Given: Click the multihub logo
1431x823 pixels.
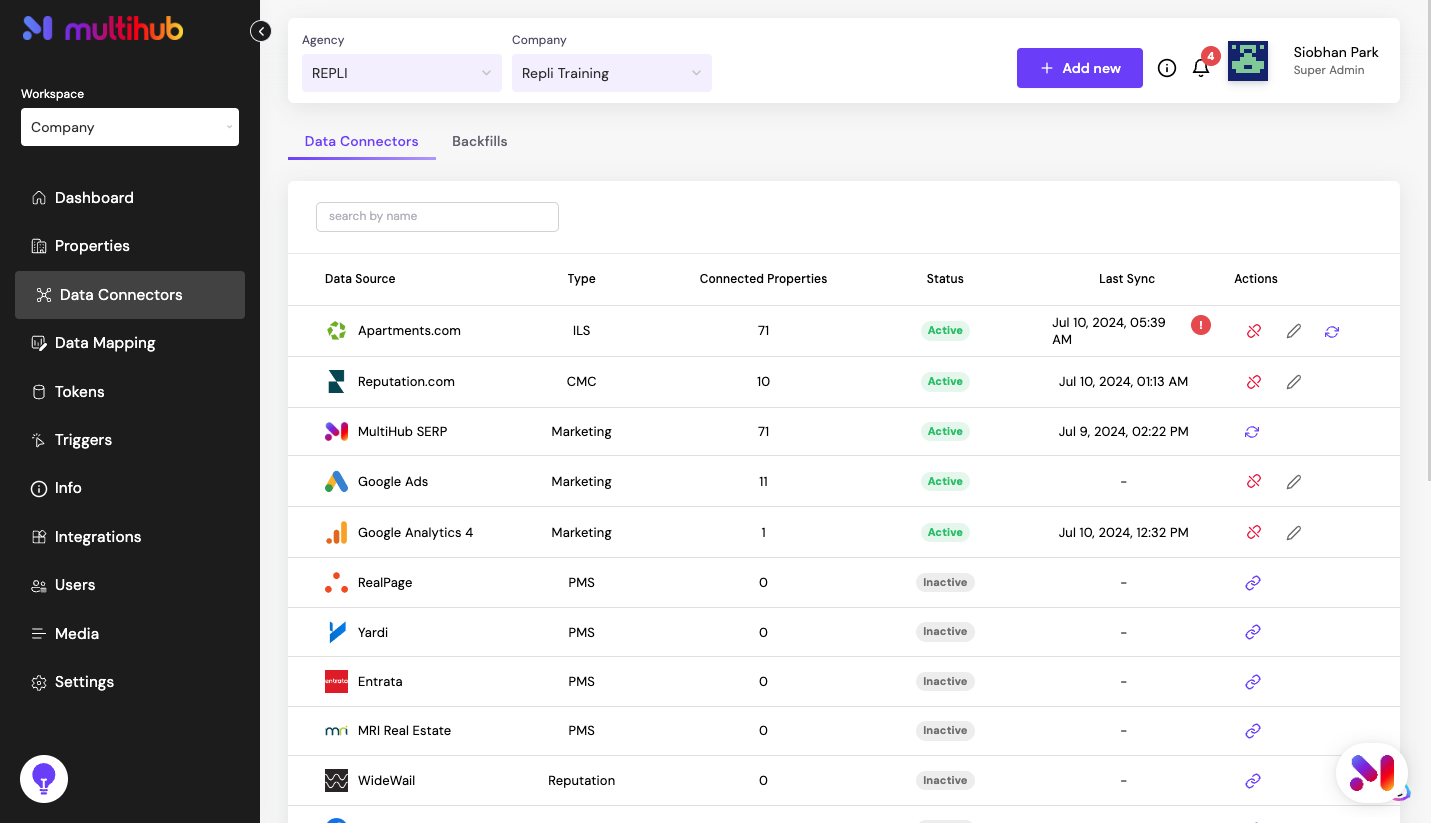Looking at the screenshot, I should (x=103, y=29).
